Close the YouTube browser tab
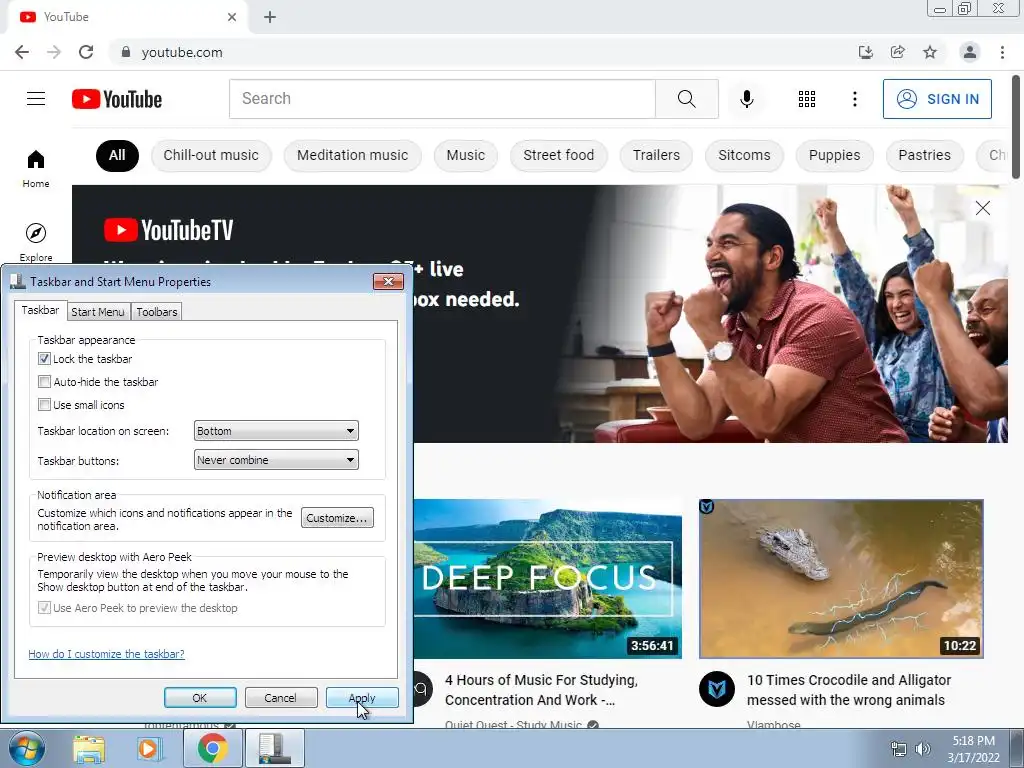The height and width of the screenshot is (768, 1024). coord(232,17)
